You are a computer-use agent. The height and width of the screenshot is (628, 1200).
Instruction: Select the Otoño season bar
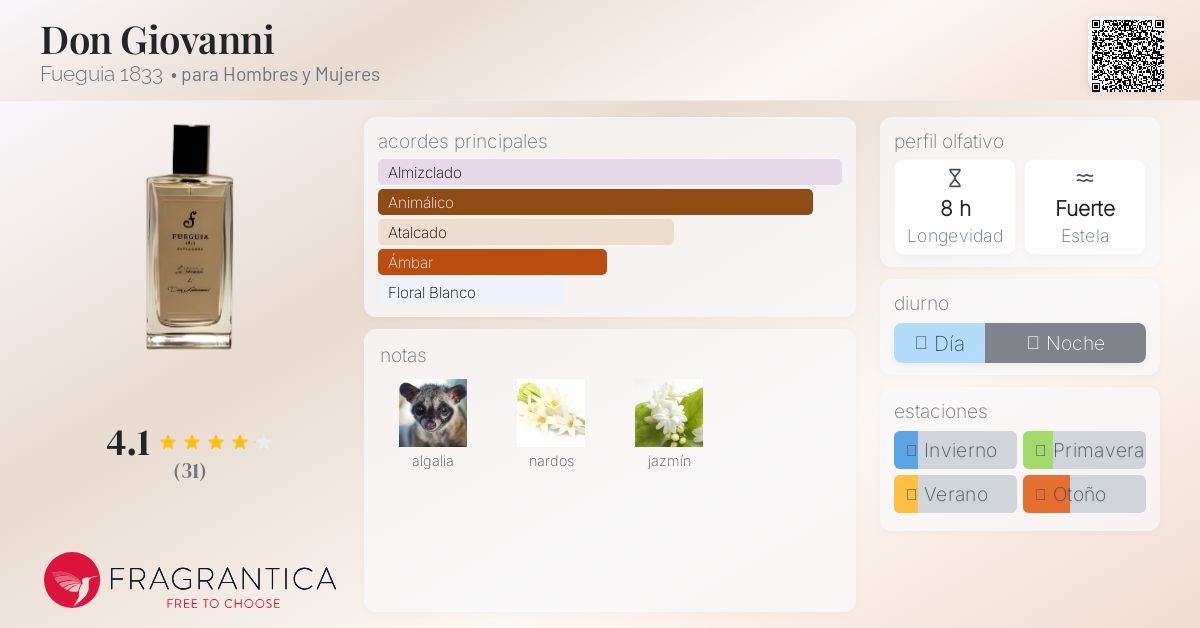click(1084, 494)
